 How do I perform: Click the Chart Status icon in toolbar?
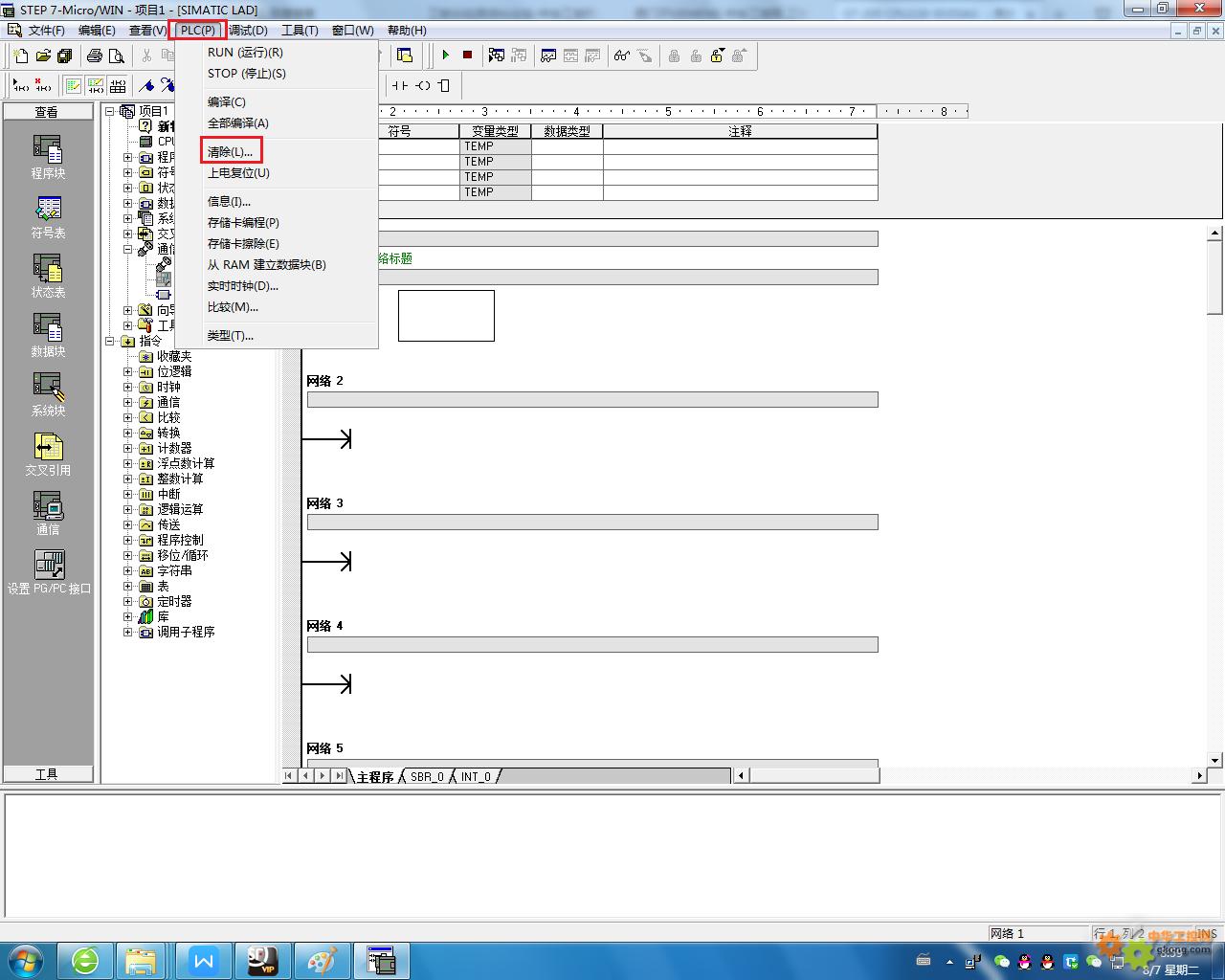(x=548, y=56)
